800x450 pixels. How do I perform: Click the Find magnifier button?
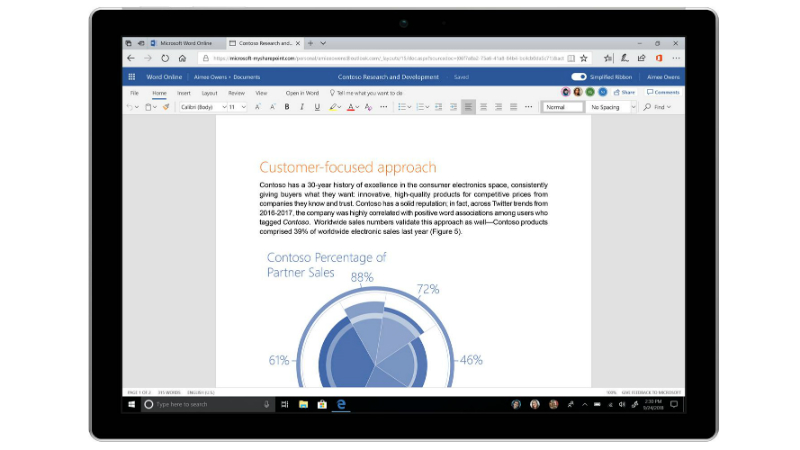click(x=657, y=107)
